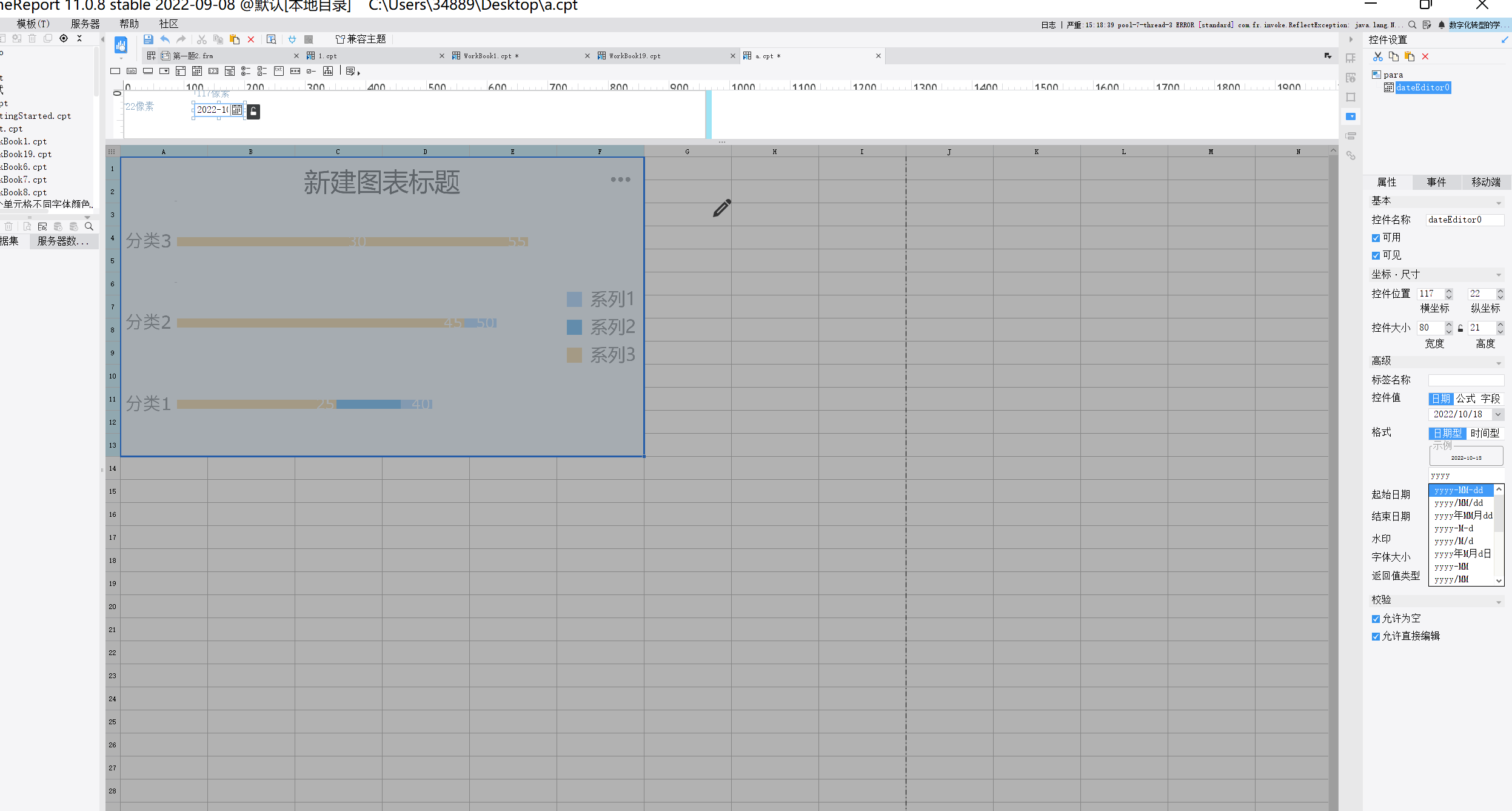Collapse the 高级 section
This screenshot has height=811, width=1512.
1499,363
